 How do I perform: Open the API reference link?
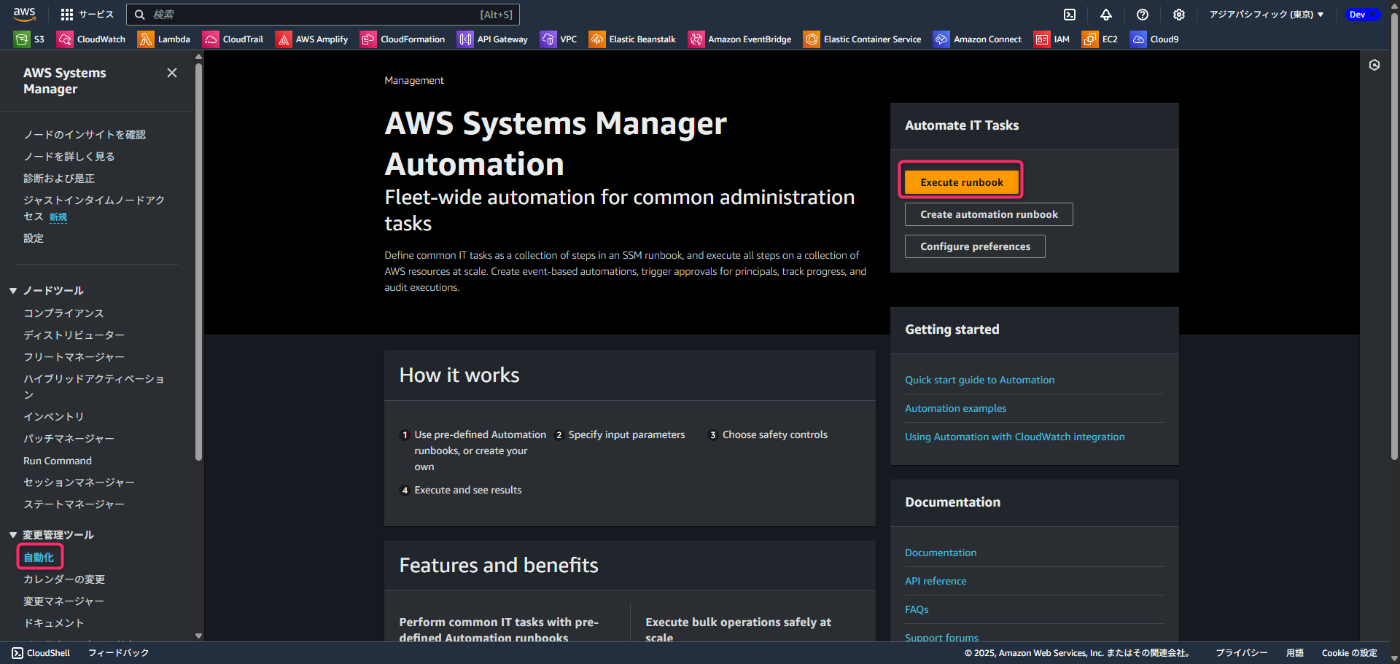[936, 581]
